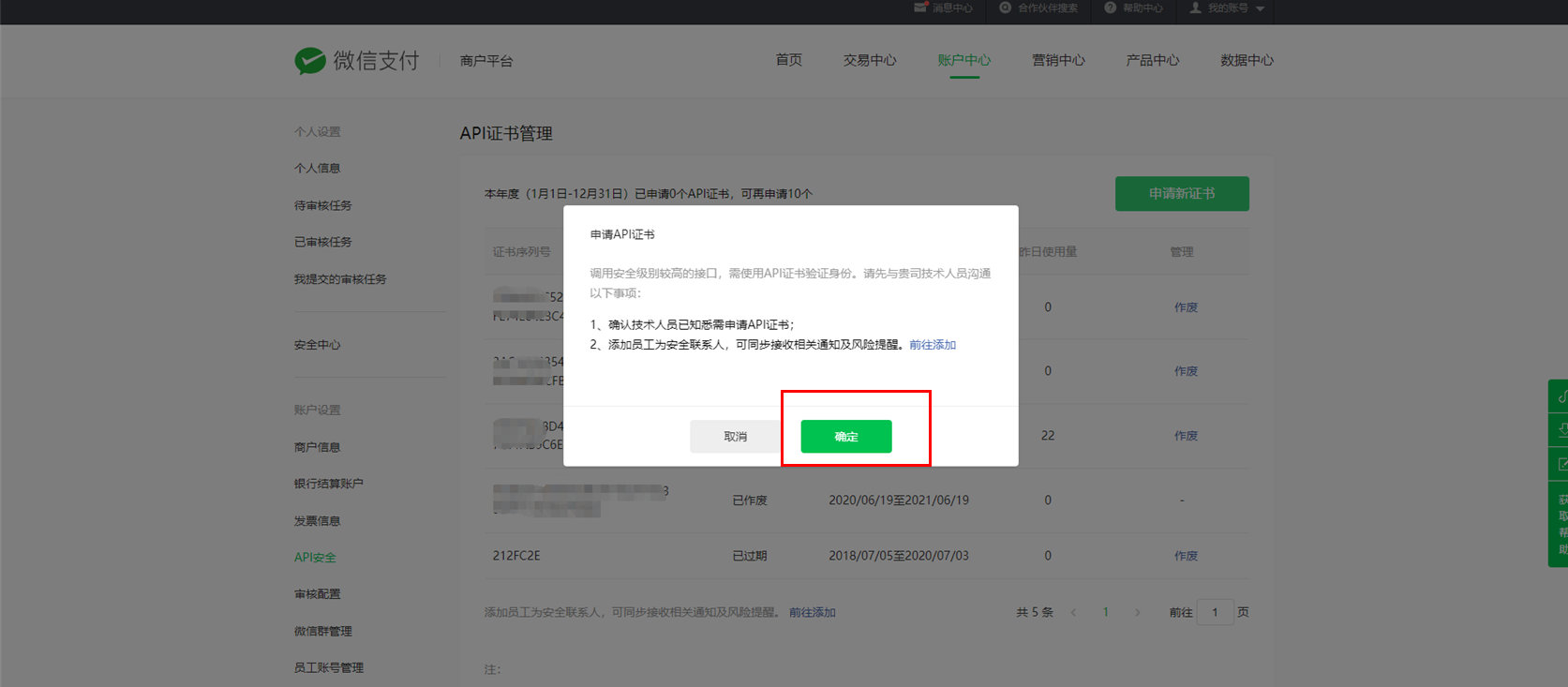1568x687 pixels.
Task: Go to next page arrow in pagination
Action: click(x=1138, y=612)
